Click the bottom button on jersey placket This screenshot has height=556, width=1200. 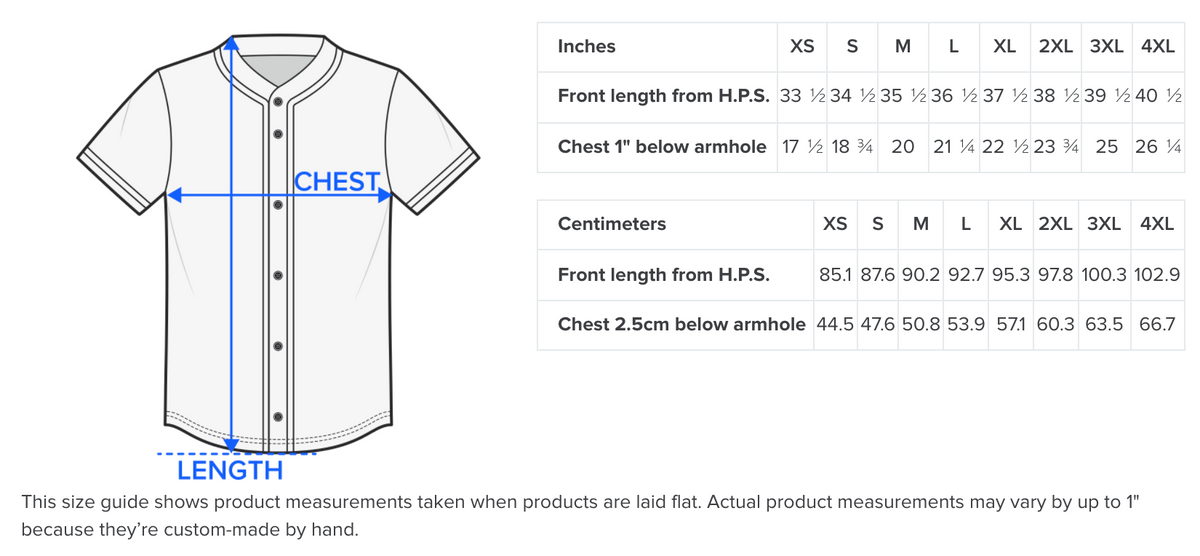(x=278, y=417)
